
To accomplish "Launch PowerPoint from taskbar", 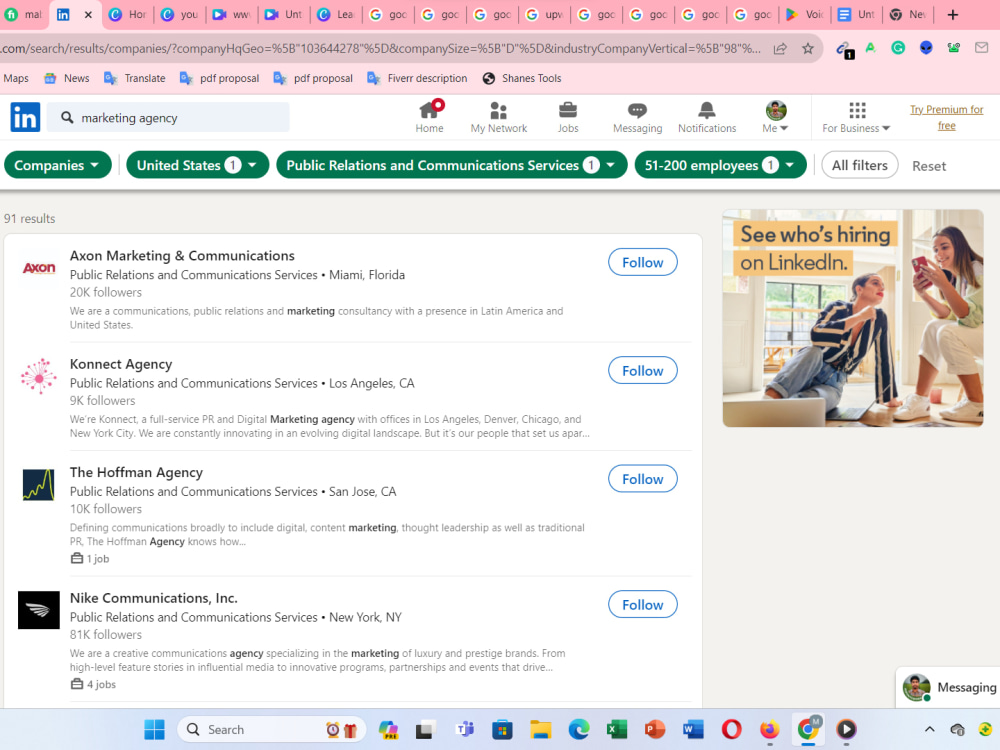I will point(655,729).
